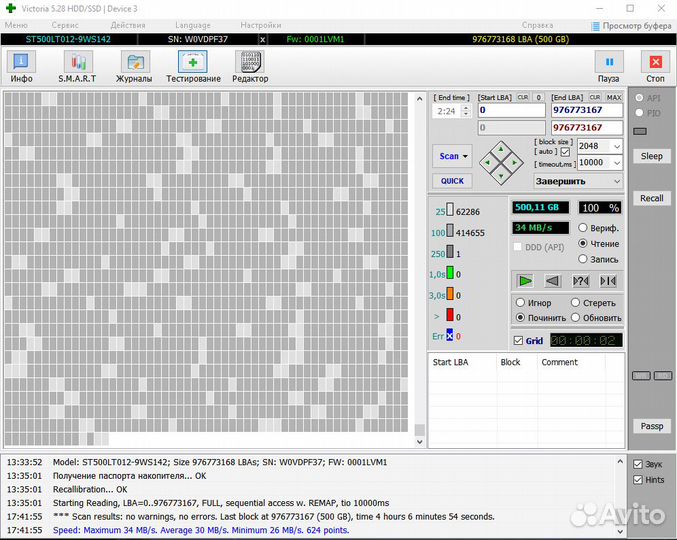Open the Журналы logs section
Image resolution: width=677 pixels, height=540 pixels.
[x=134, y=66]
